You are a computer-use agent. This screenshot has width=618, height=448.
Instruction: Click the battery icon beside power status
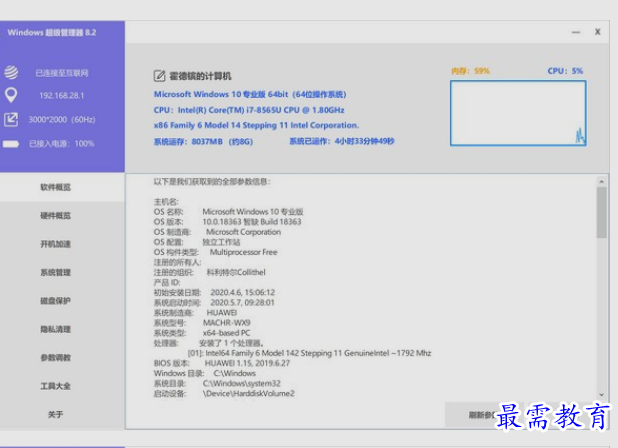pyautogui.click(x=11, y=144)
